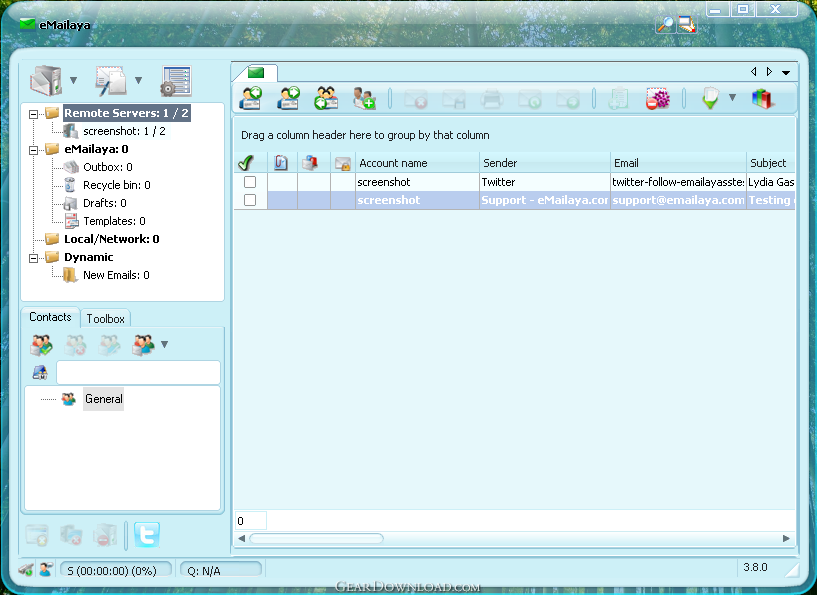Screen dimensions: 817x595
Task: Select the Local/Network: 0 folder
Action: 112,239
